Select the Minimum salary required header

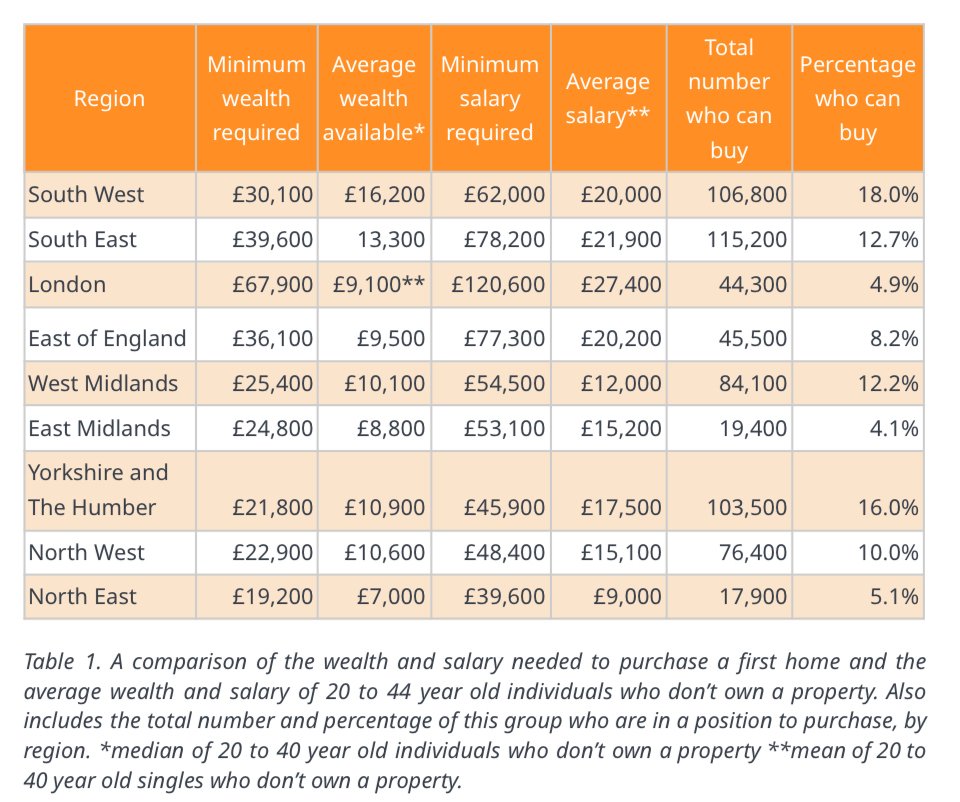point(489,99)
